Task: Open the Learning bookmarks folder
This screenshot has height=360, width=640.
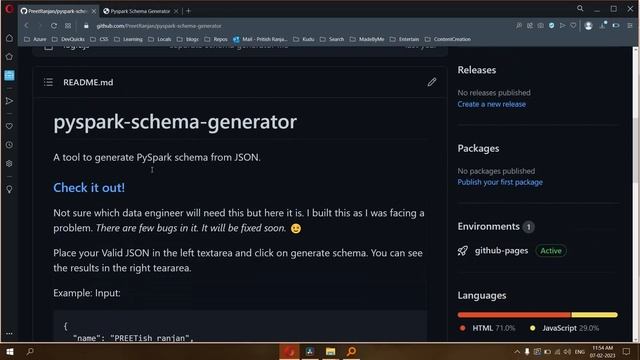Action: 128,39
